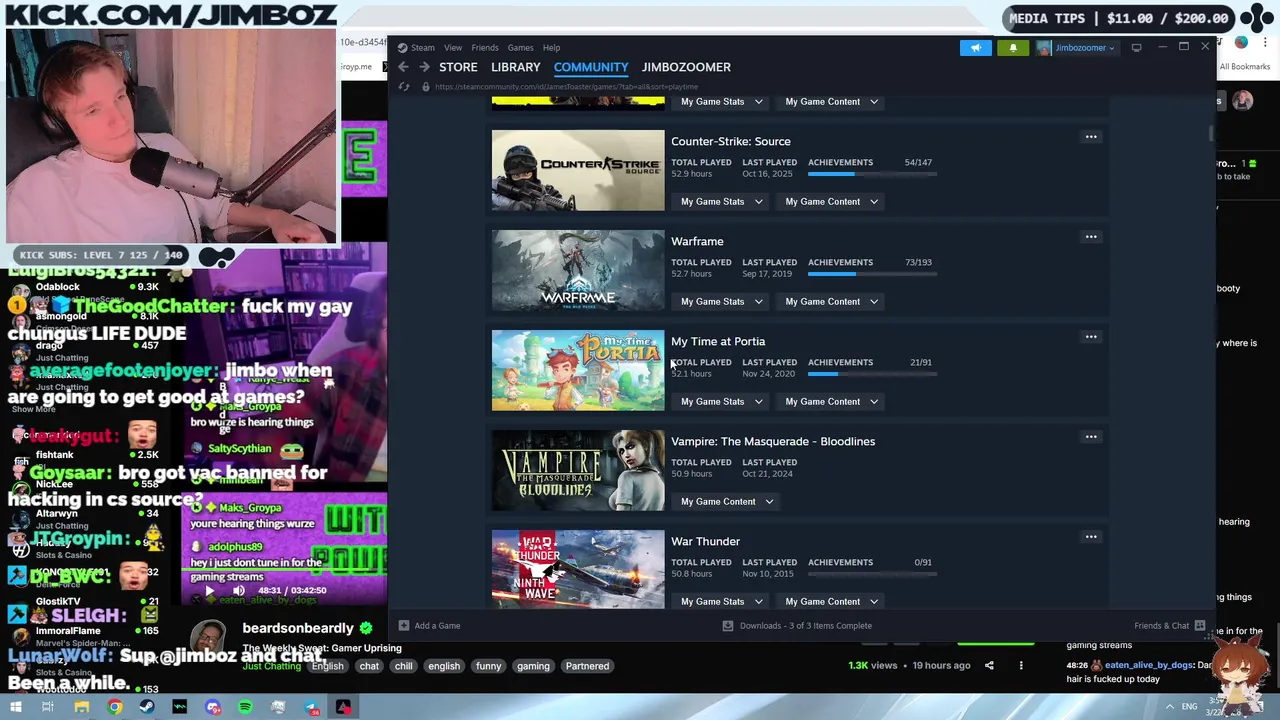
Task: Expand My Game Content for Warframe
Action: click(831, 301)
